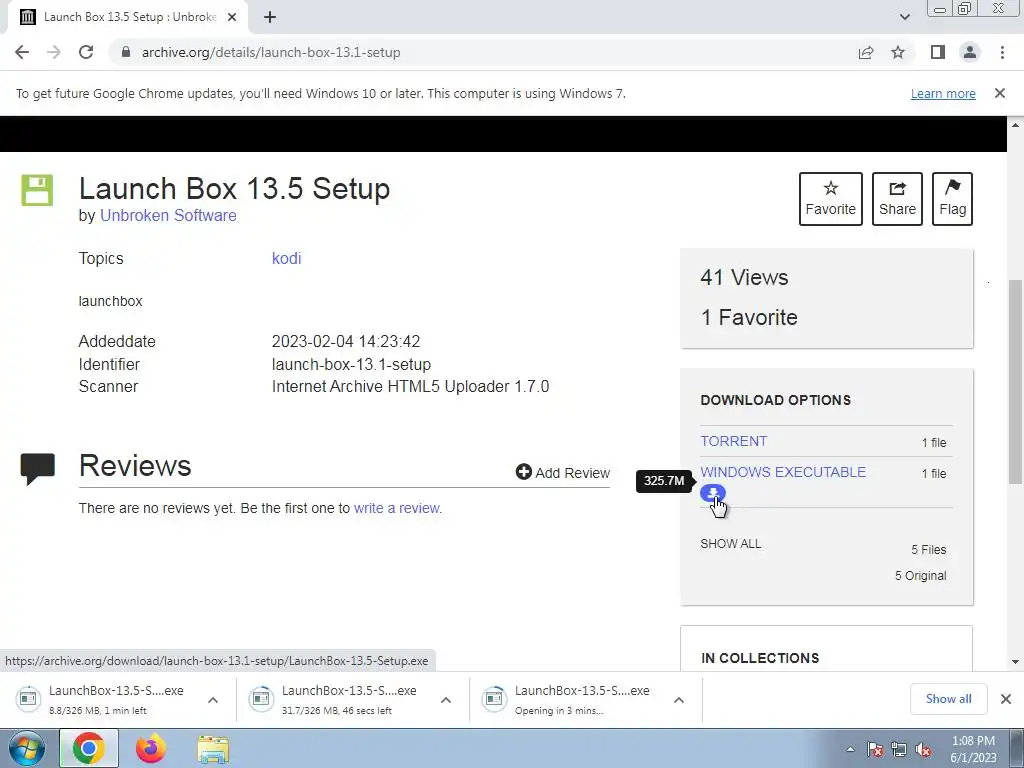The image size is (1024, 768).
Task: Click the browser forward arrow
Action: 54,52
